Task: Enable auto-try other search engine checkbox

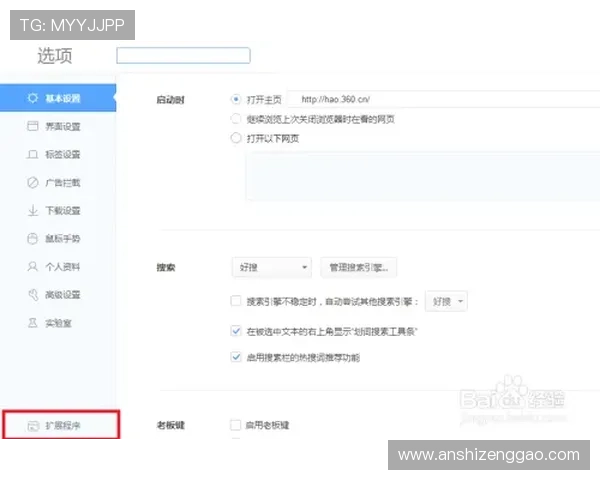Action: click(236, 301)
